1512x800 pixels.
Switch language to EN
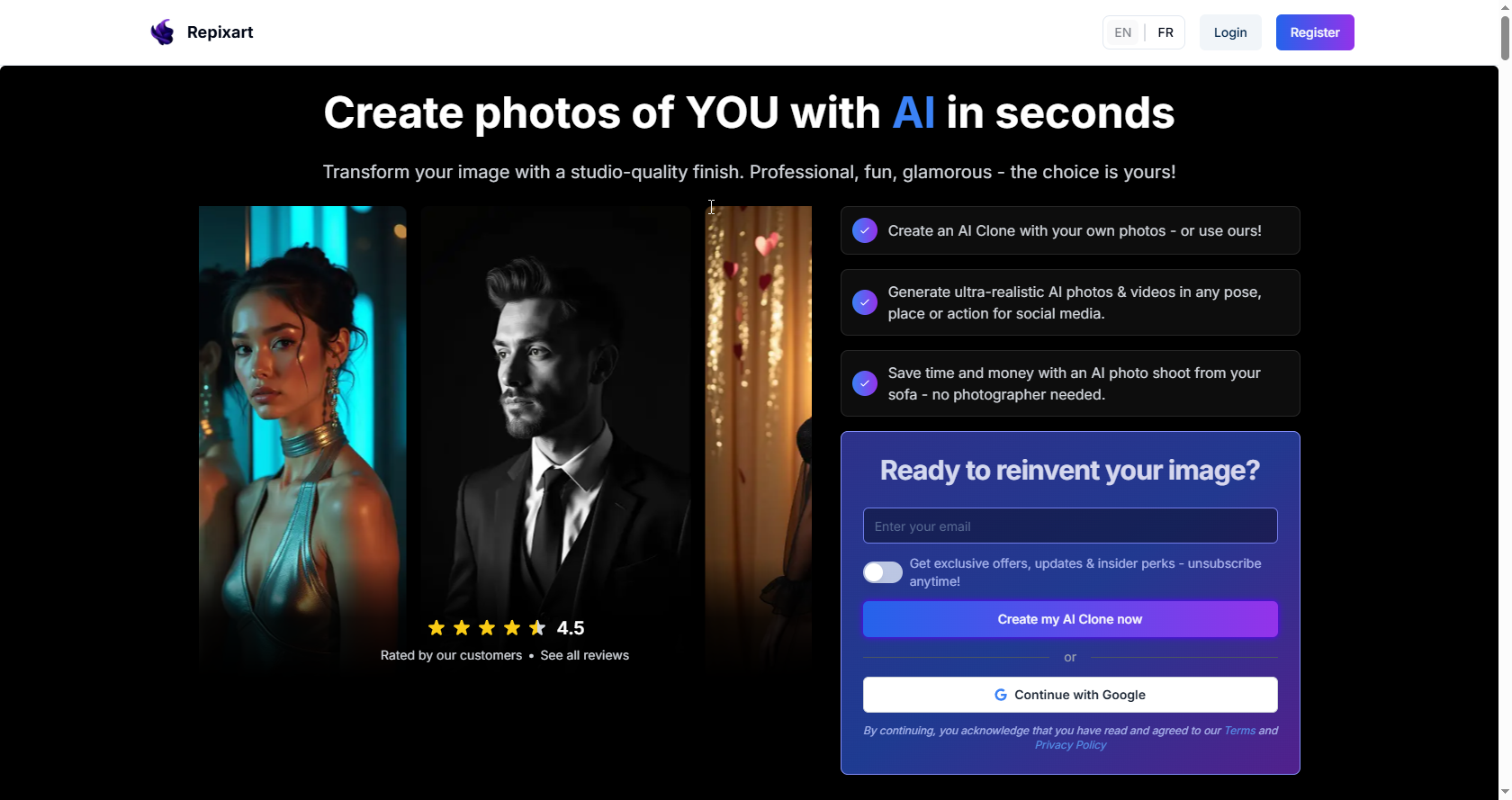[1123, 32]
